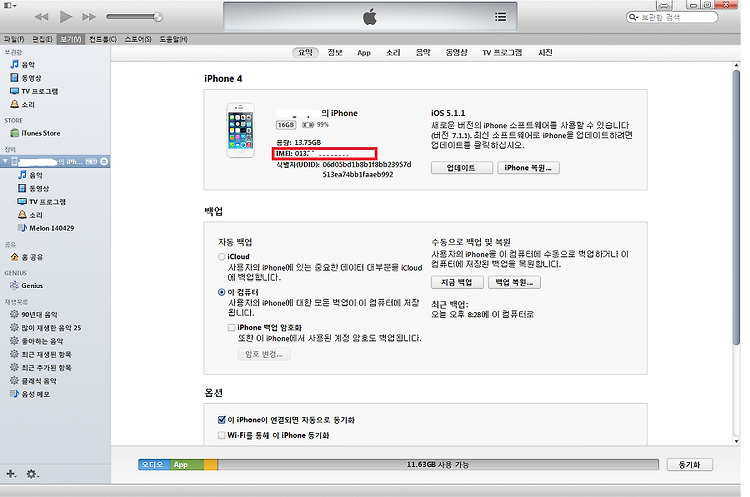Image resolution: width=750 pixels, height=497 pixels.
Task: Open device TV 프로그램 item
Action: [x=42, y=202]
